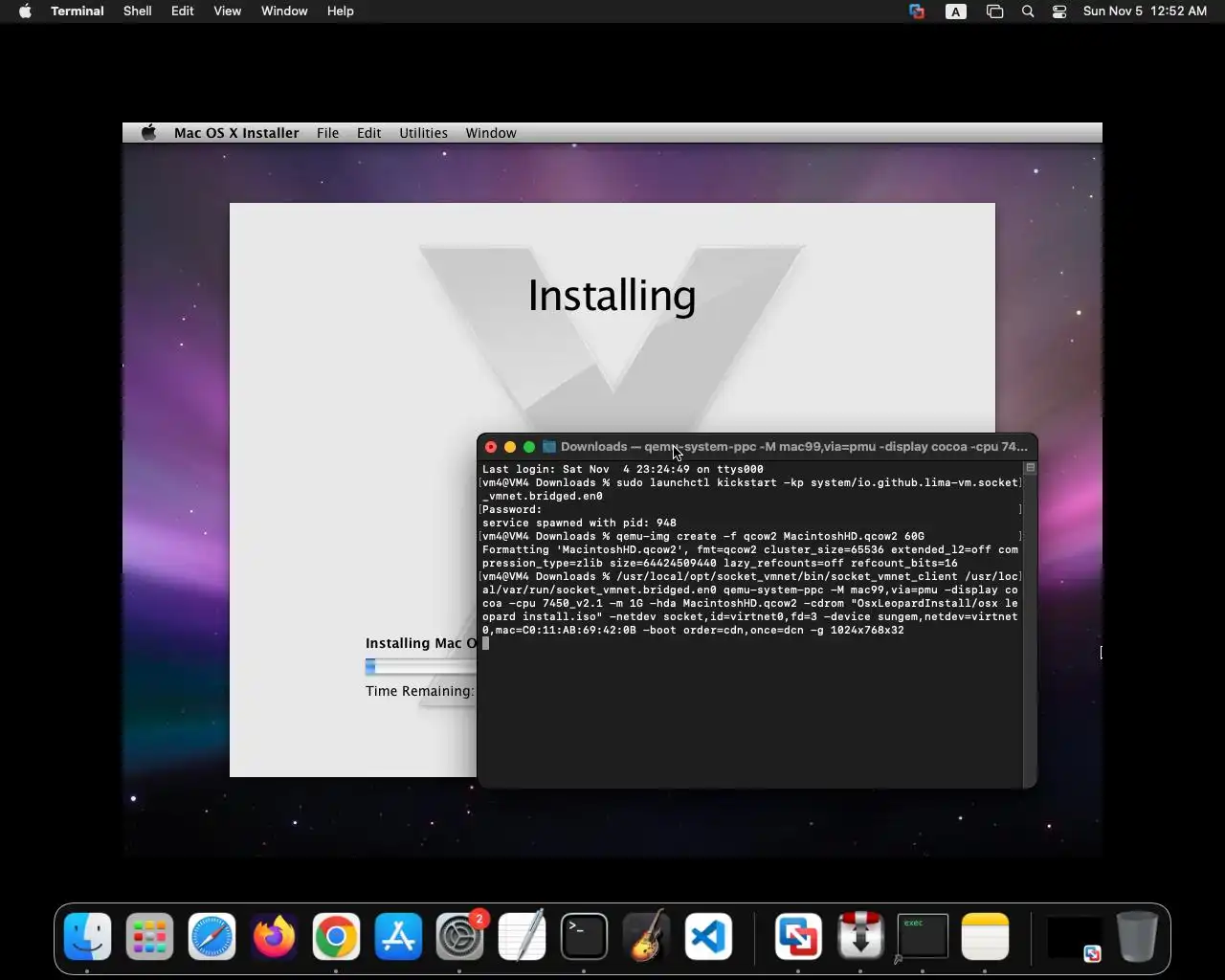Open the Installer's Edit menu
The width and height of the screenshot is (1225, 980).
[x=369, y=133]
